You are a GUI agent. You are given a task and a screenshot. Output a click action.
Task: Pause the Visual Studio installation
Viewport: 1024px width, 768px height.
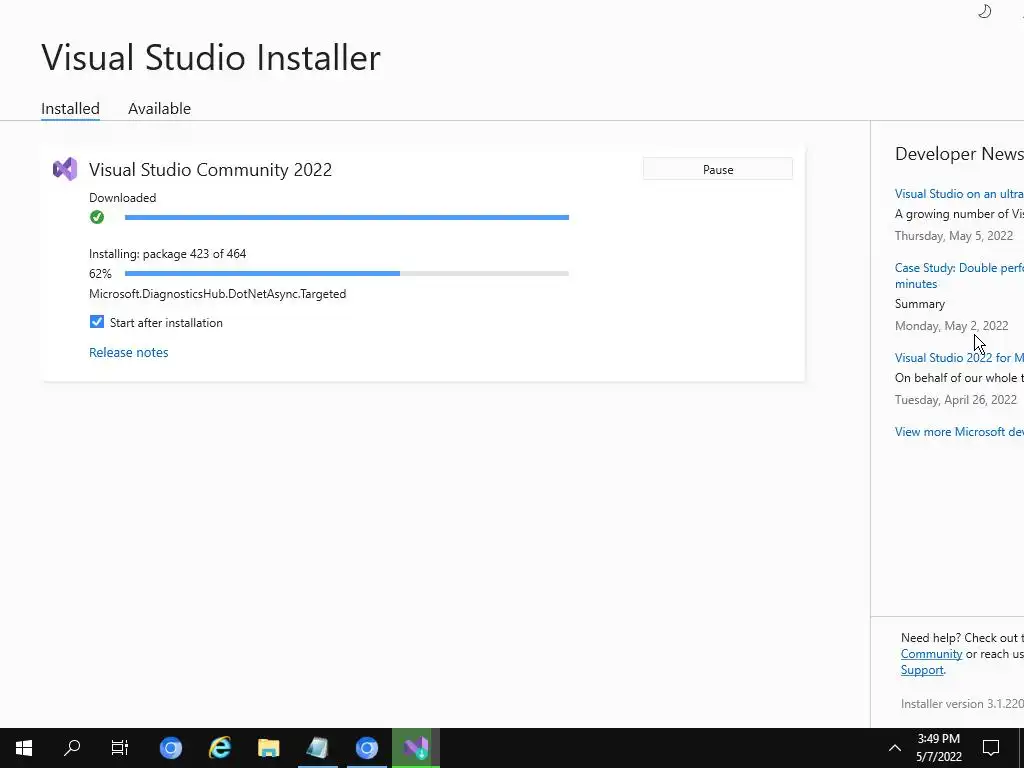(718, 169)
